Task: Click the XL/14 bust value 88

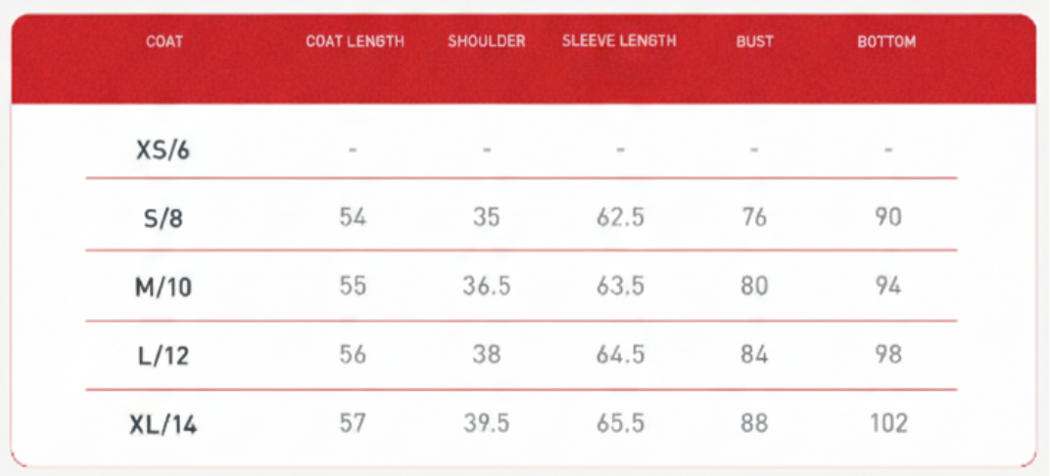Action: point(755,423)
